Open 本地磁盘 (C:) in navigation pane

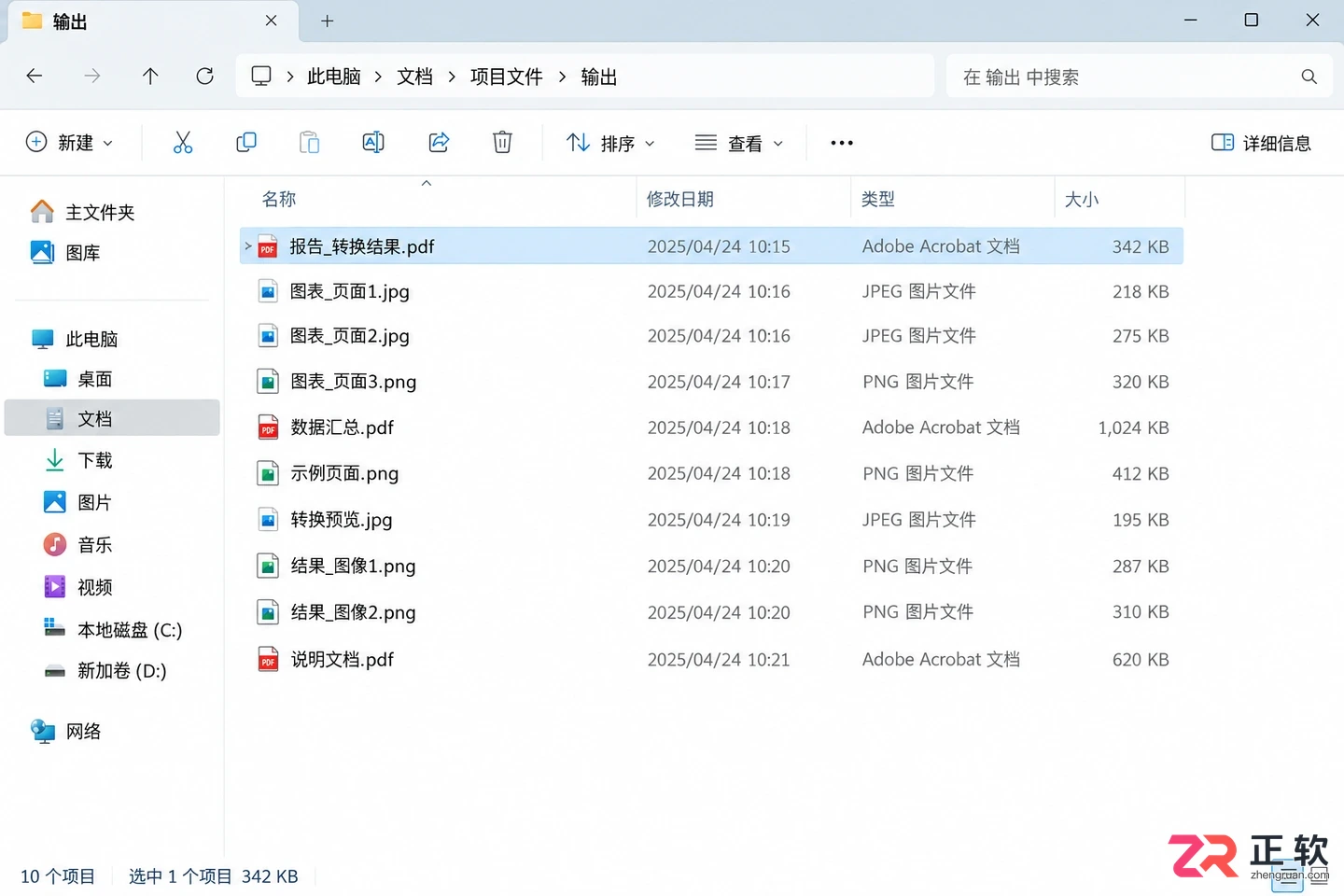pyautogui.click(x=112, y=630)
